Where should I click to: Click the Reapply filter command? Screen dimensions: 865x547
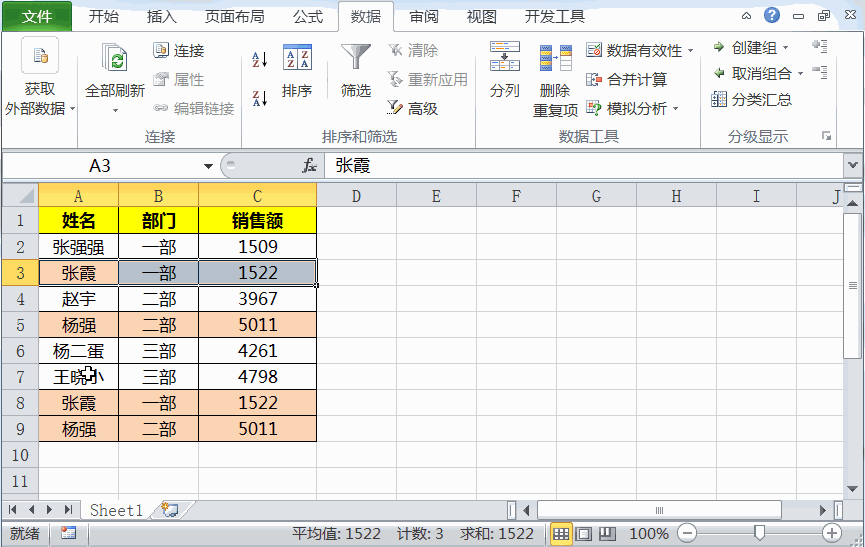428,79
